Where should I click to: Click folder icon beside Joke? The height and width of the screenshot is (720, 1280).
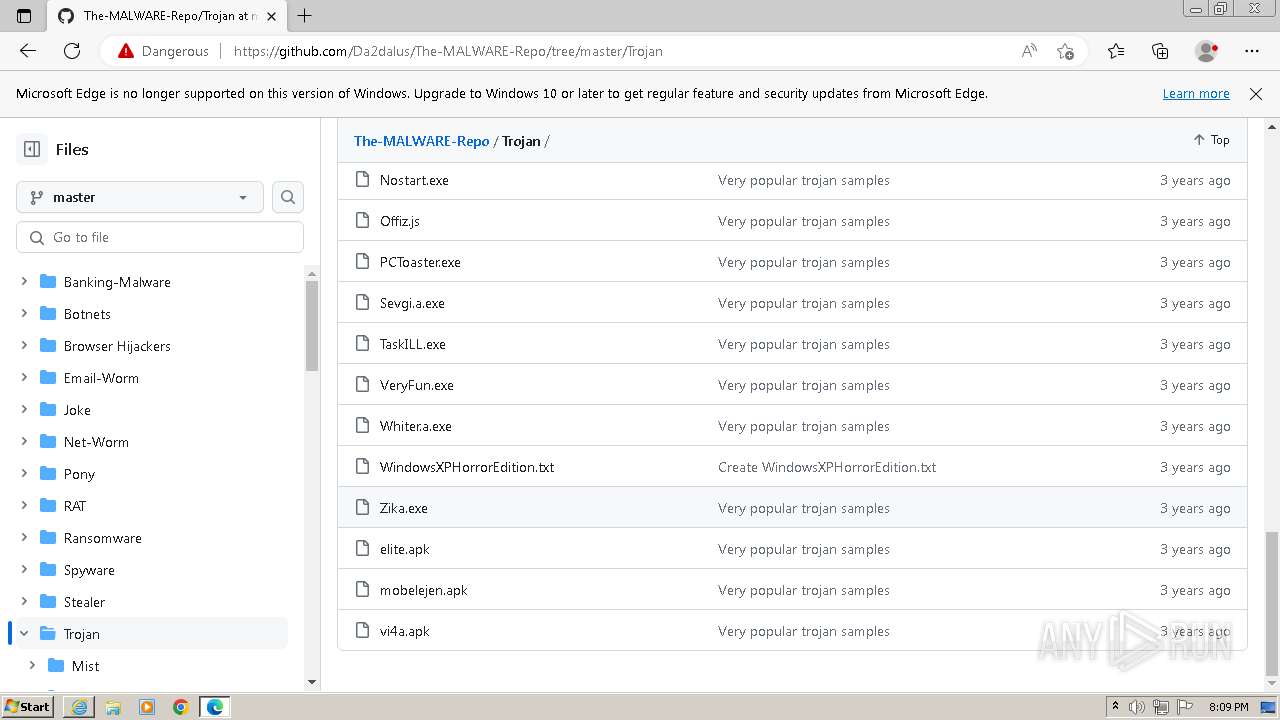tap(47, 410)
